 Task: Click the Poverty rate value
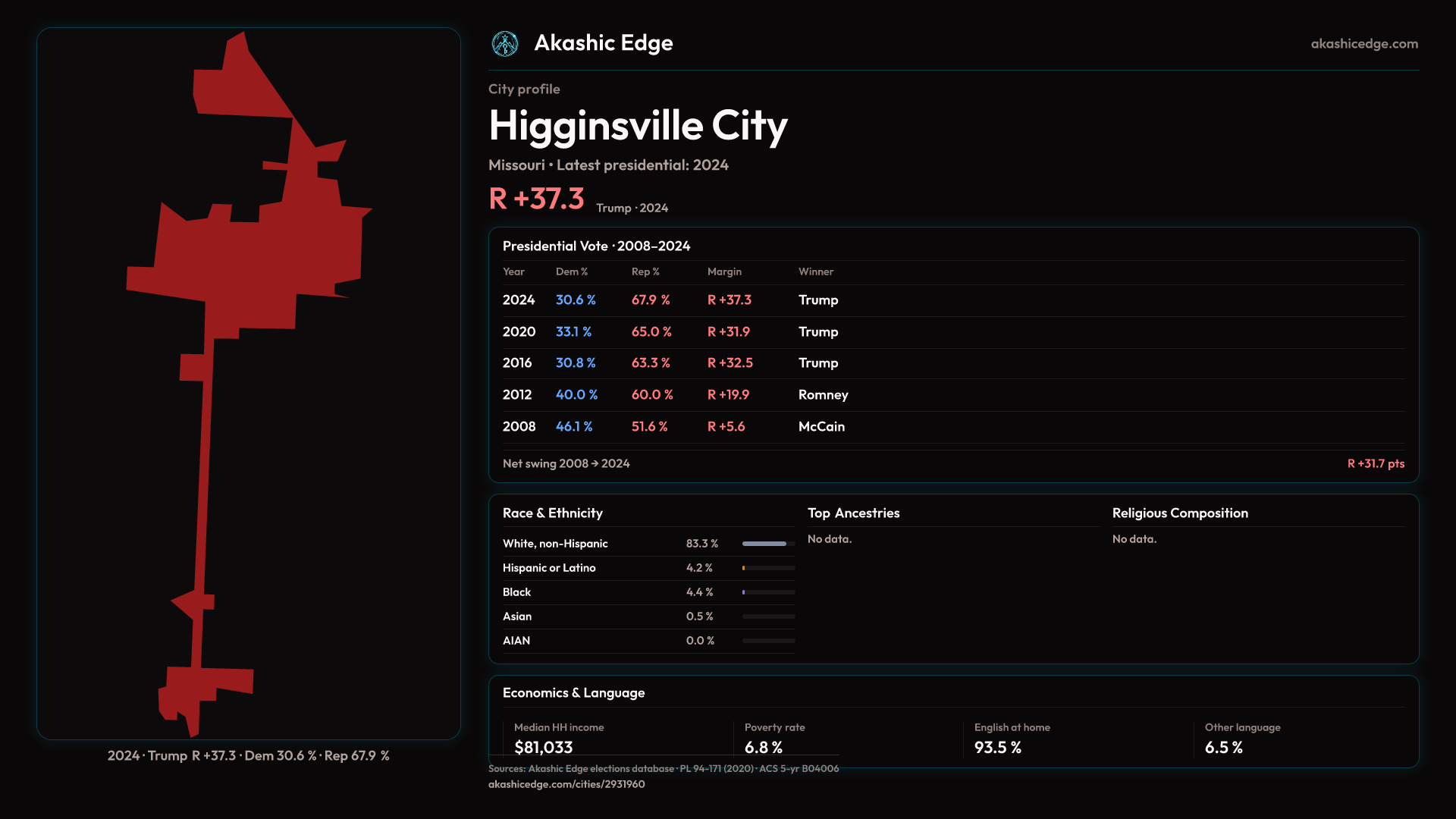click(x=763, y=748)
